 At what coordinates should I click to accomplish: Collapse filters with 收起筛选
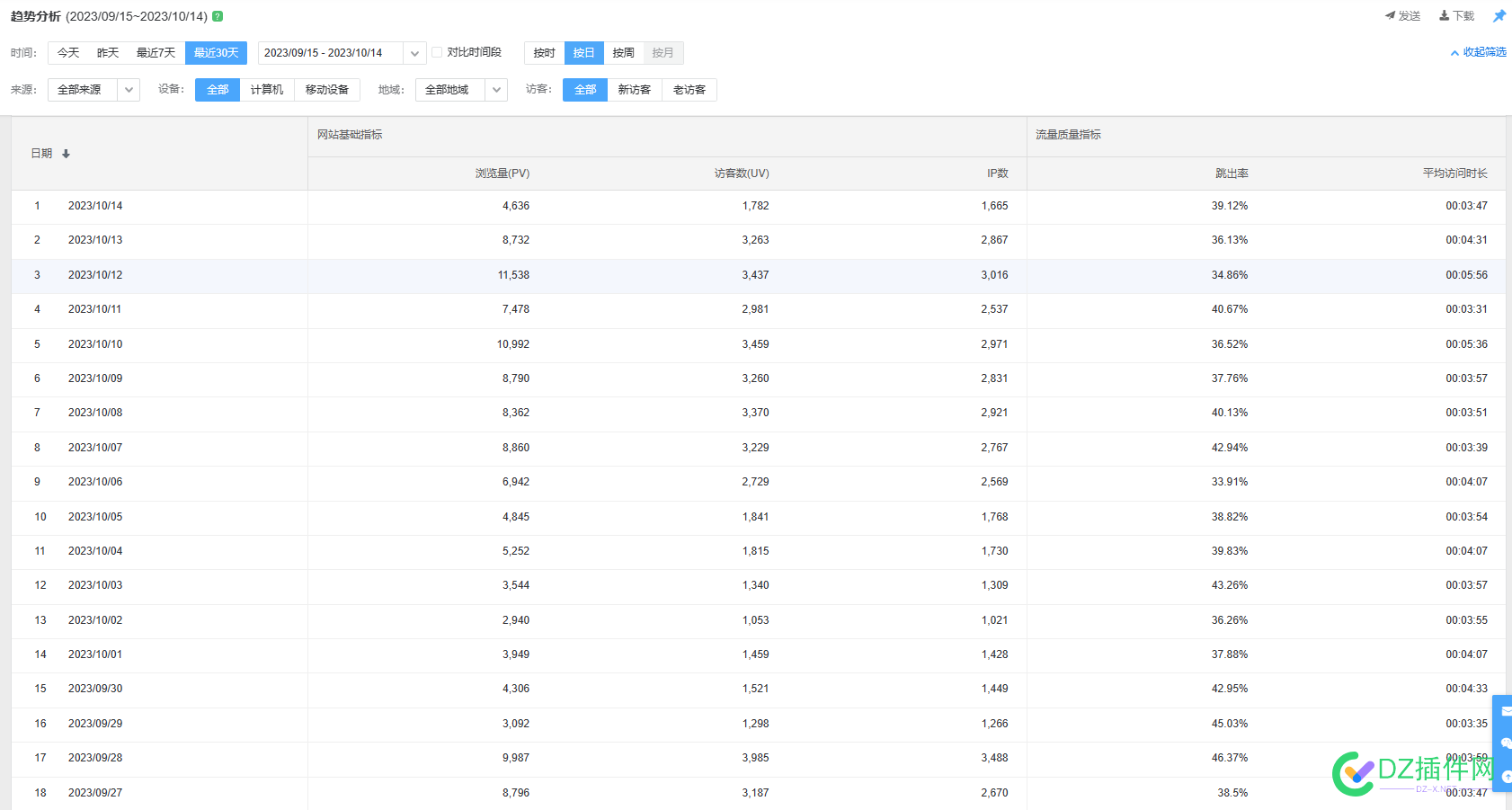click(x=1479, y=53)
